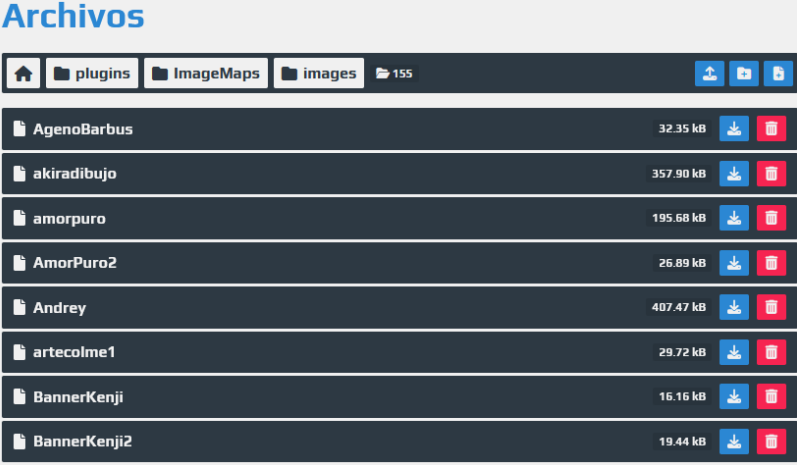Open the upload file button
This screenshot has height=465, width=797.
pos(710,74)
